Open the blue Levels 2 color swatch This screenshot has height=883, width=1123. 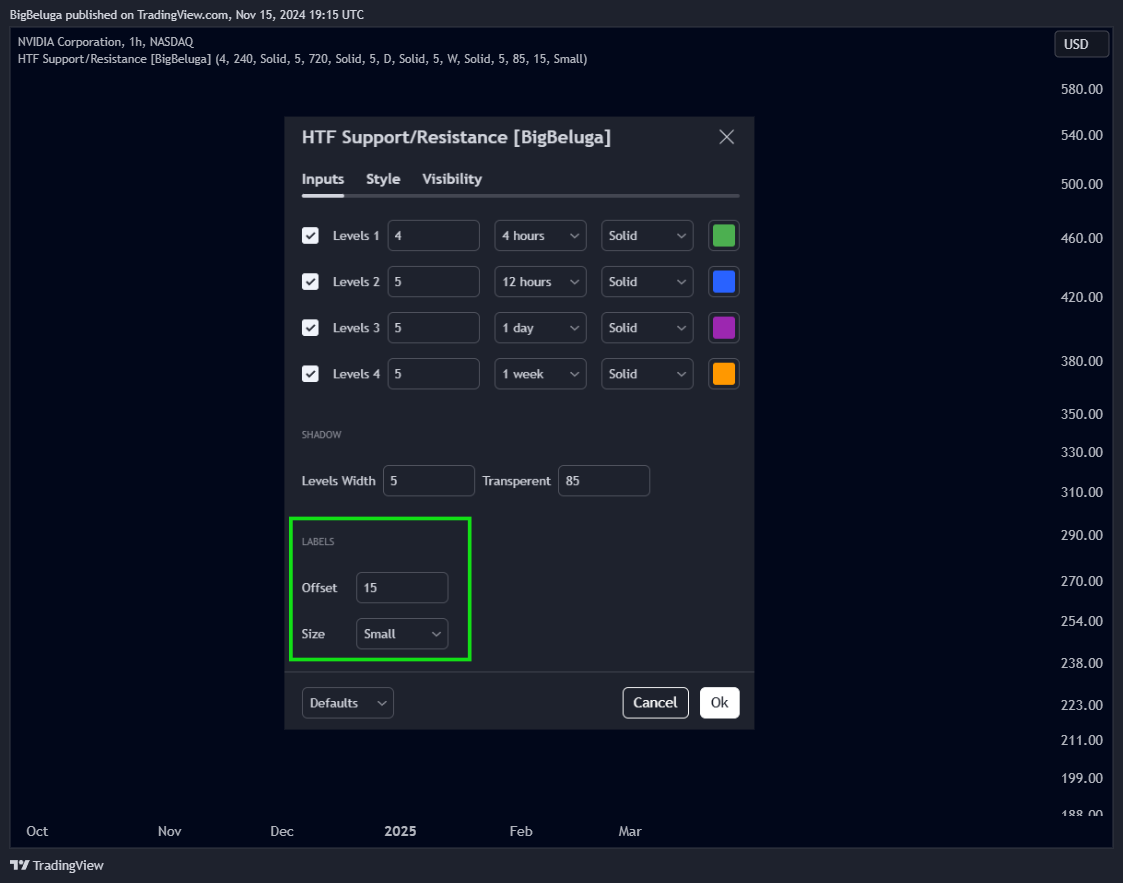pos(723,281)
